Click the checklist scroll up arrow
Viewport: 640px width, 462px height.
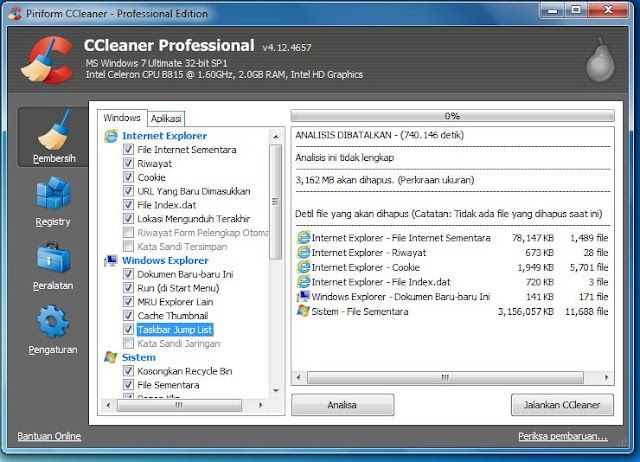pyautogui.click(x=276, y=137)
